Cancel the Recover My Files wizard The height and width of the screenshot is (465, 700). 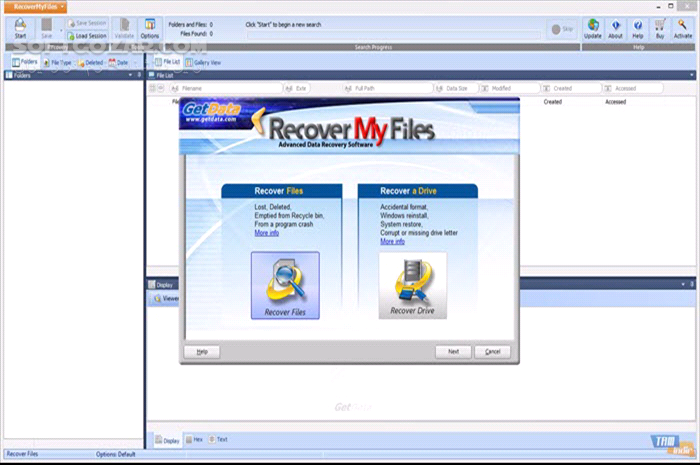(492, 352)
